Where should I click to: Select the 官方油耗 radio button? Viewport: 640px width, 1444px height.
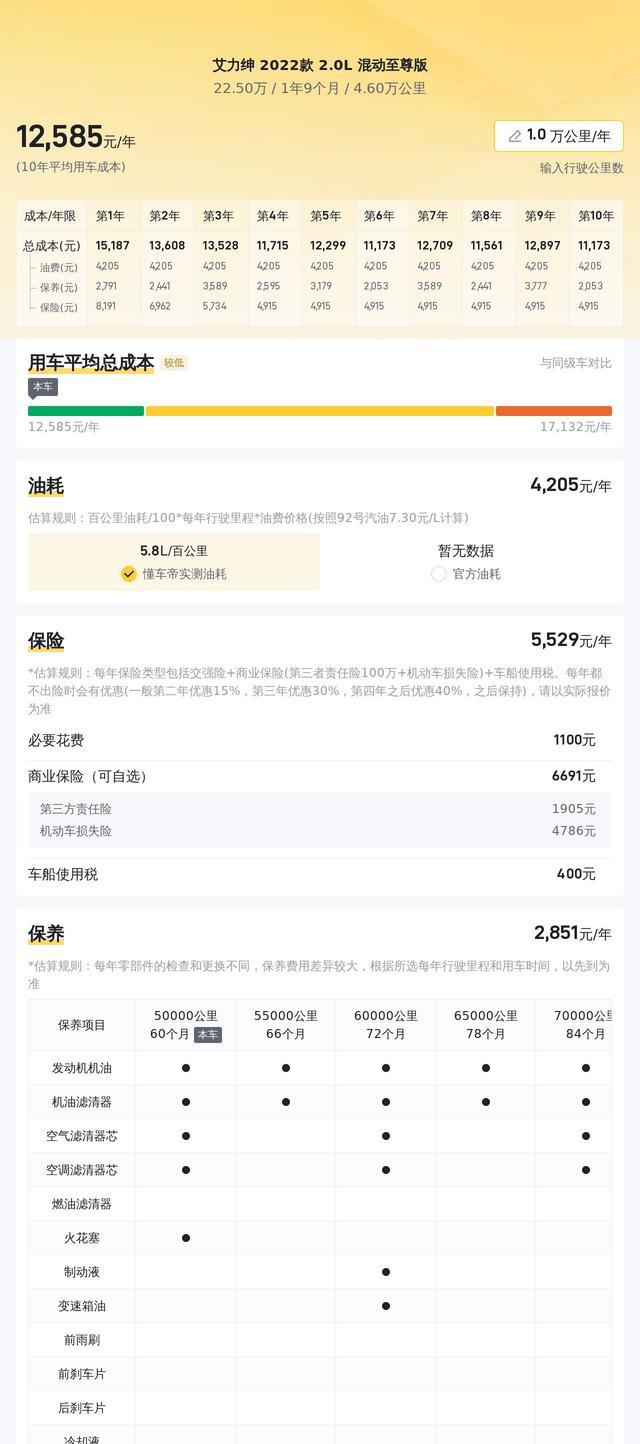pyautogui.click(x=439, y=574)
